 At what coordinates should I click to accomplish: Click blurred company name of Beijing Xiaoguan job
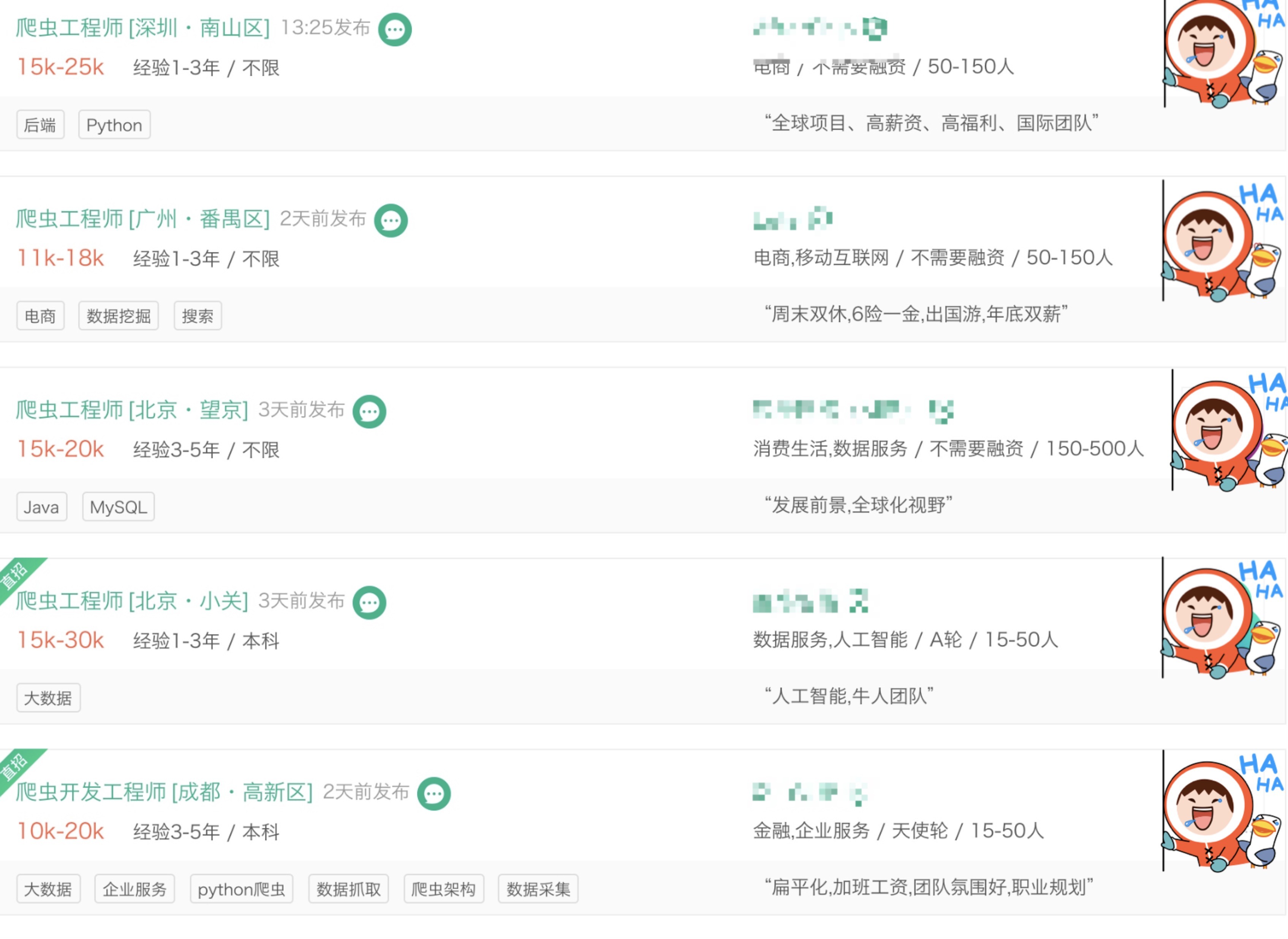point(810,601)
